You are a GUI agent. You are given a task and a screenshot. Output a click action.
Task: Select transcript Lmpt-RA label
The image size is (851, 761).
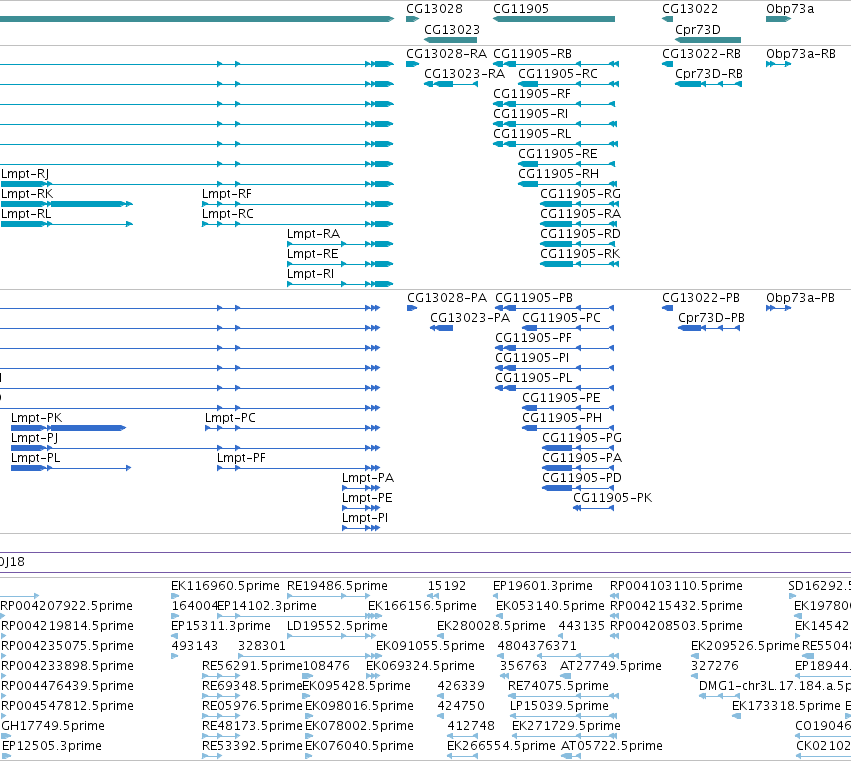tap(313, 234)
